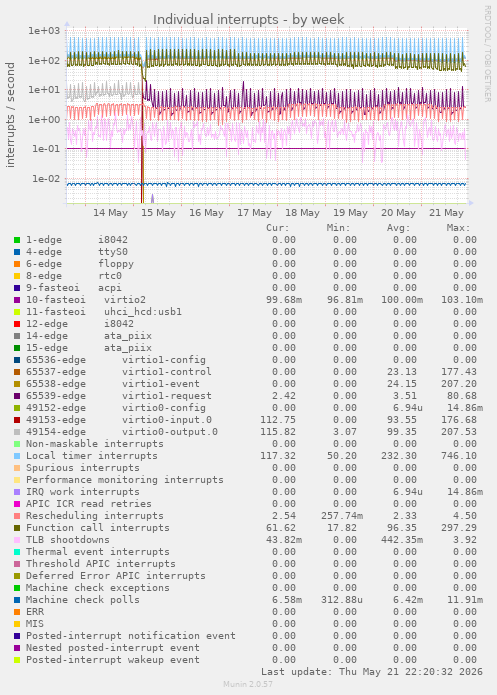The width and height of the screenshot is (497, 695).
Task: Click the Rescheduling interrupts legend swatch
Action: tap(17, 516)
